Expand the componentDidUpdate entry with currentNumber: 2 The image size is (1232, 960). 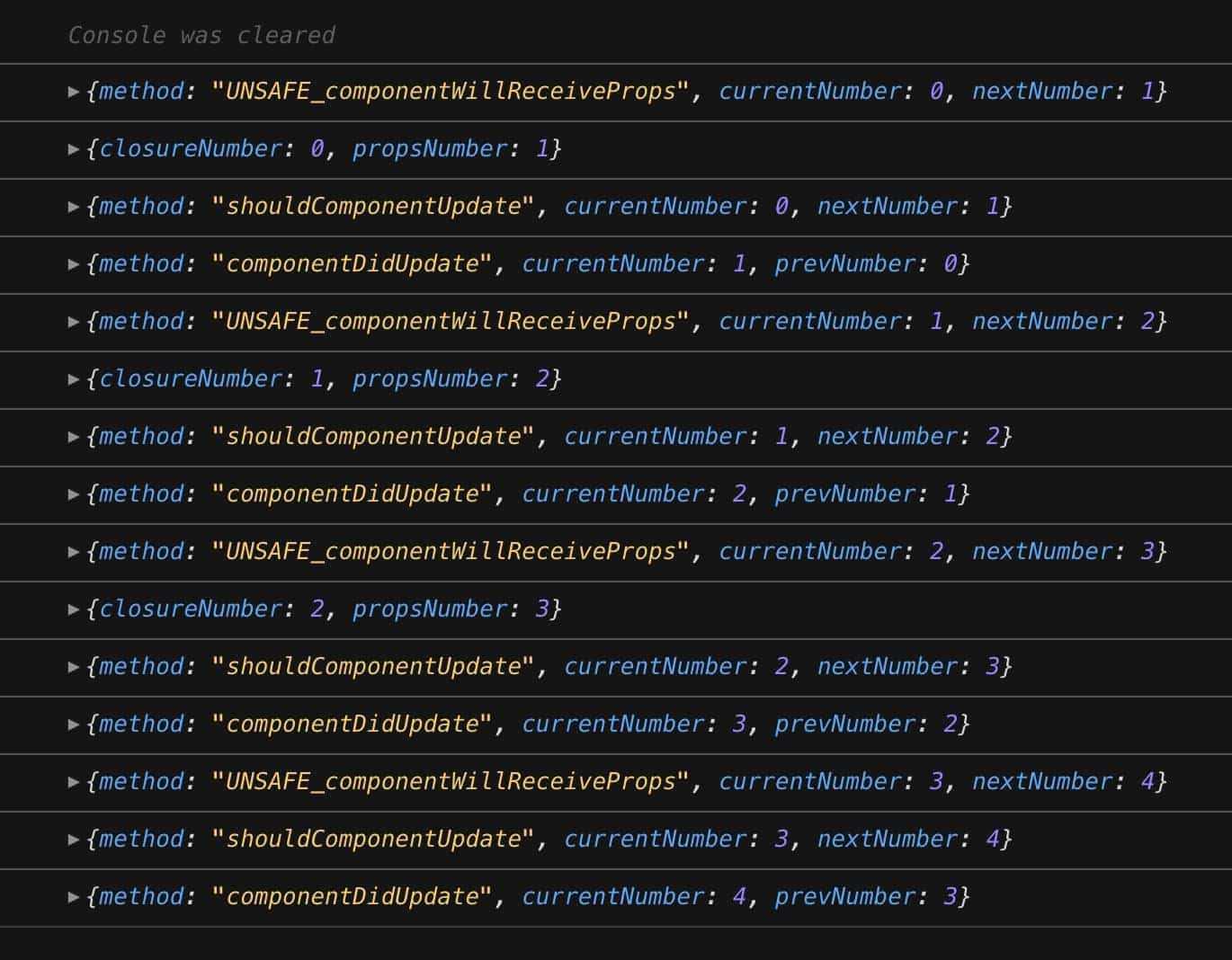(75, 494)
